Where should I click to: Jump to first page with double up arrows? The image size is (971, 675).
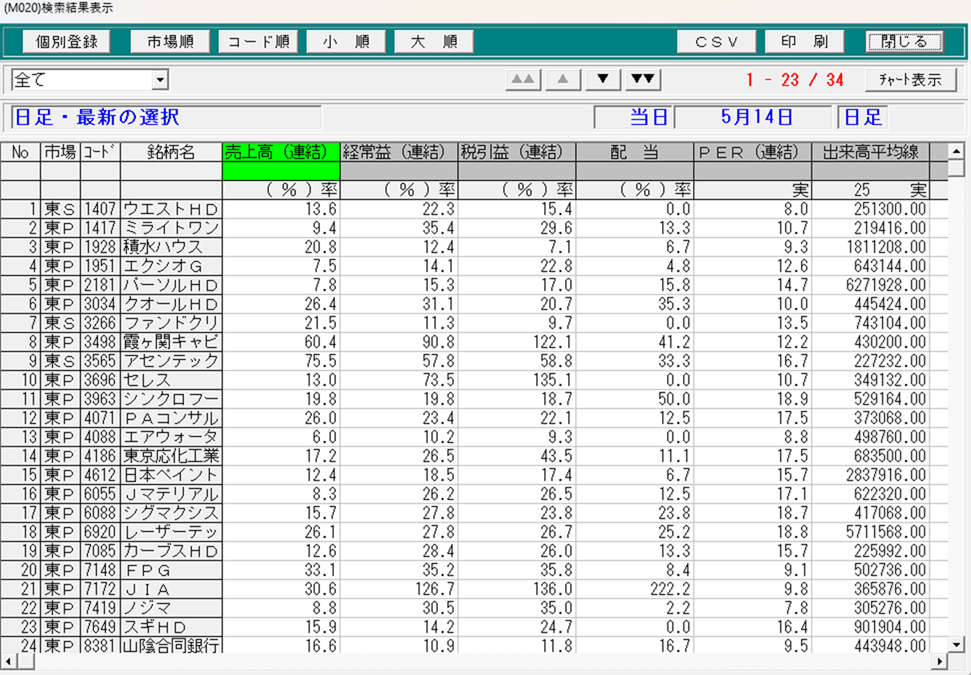click(523, 79)
